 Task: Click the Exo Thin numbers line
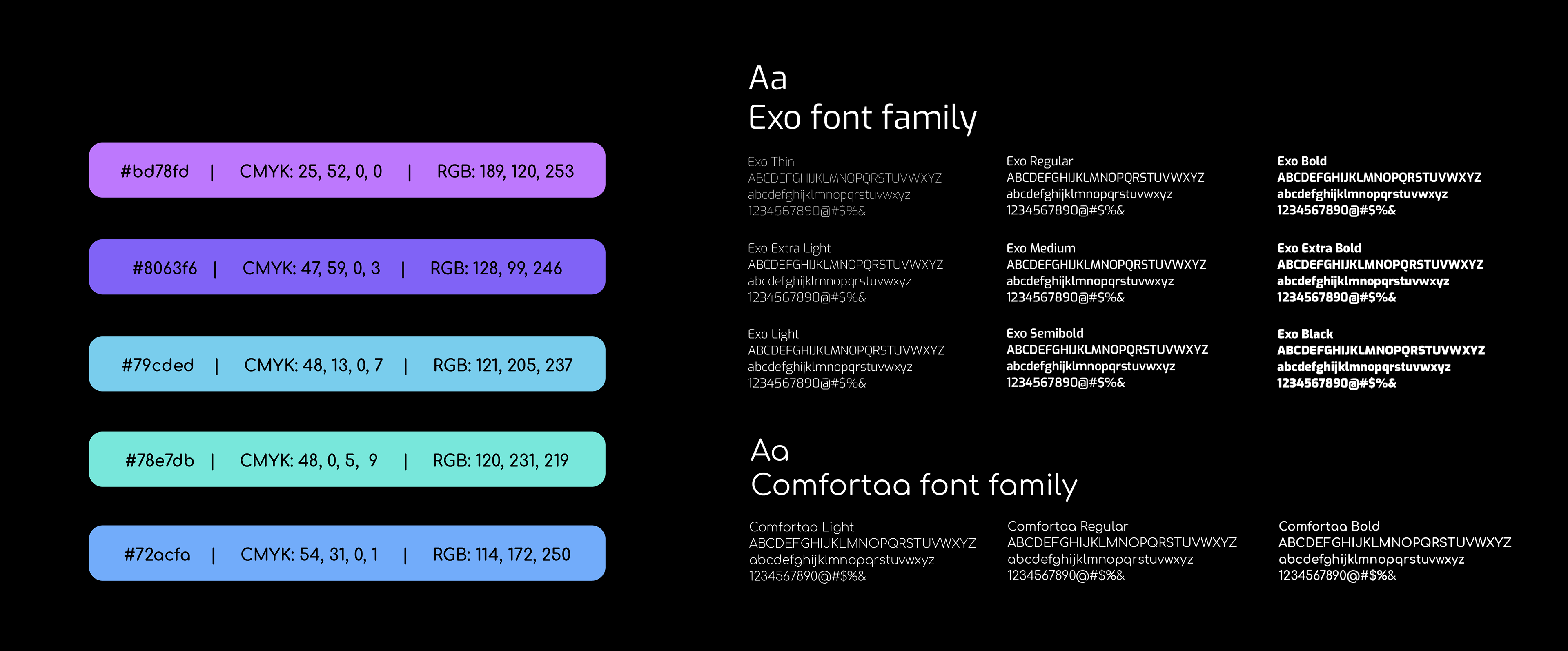tap(806, 211)
